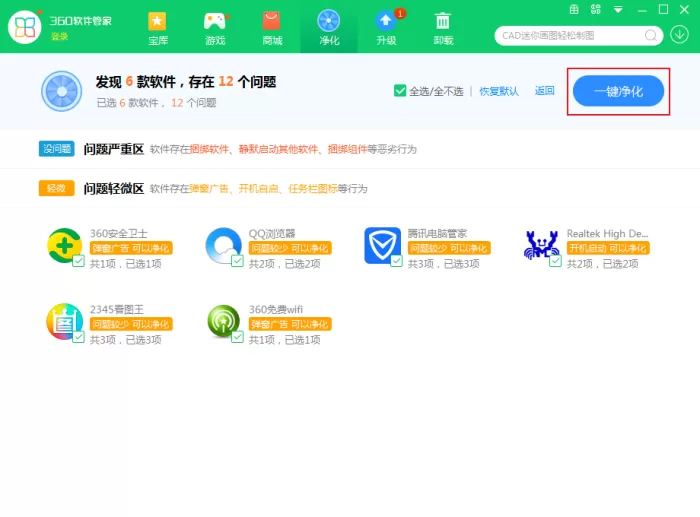
Task: Click the 返回 link
Action: 545,91
